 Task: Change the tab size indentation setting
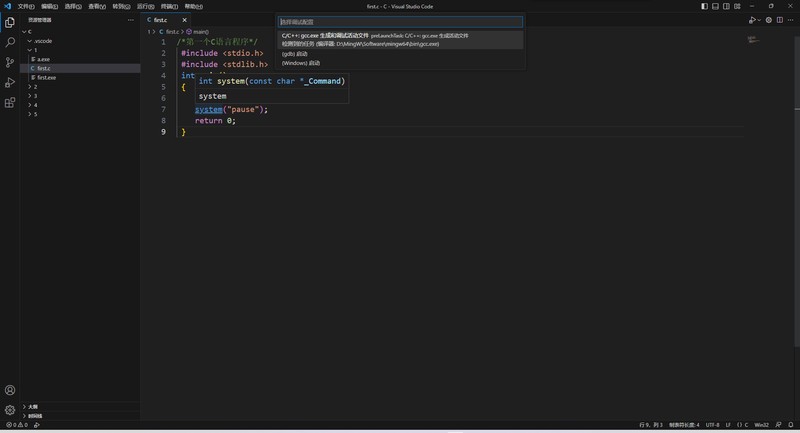pos(684,425)
